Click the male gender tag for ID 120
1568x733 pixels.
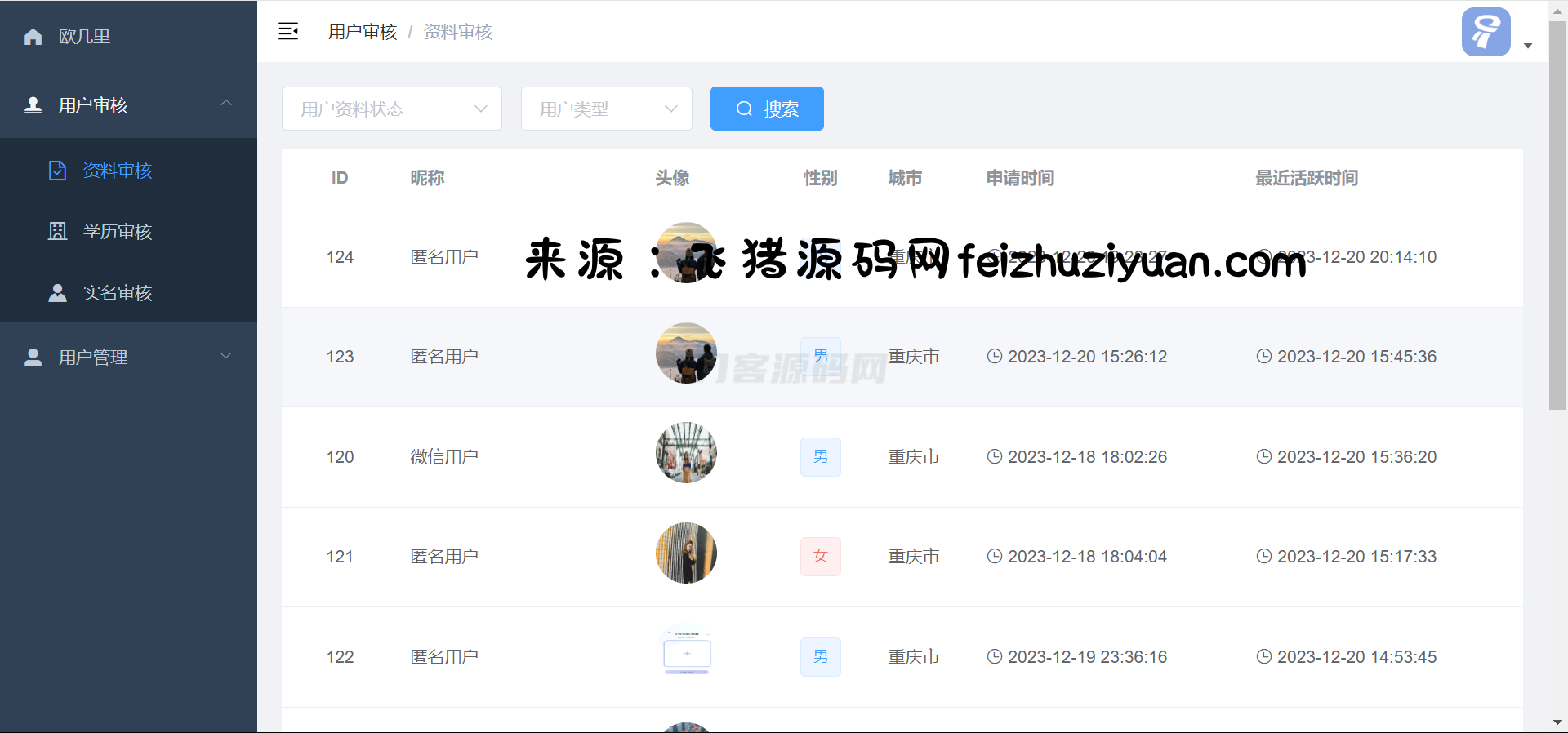tap(820, 457)
